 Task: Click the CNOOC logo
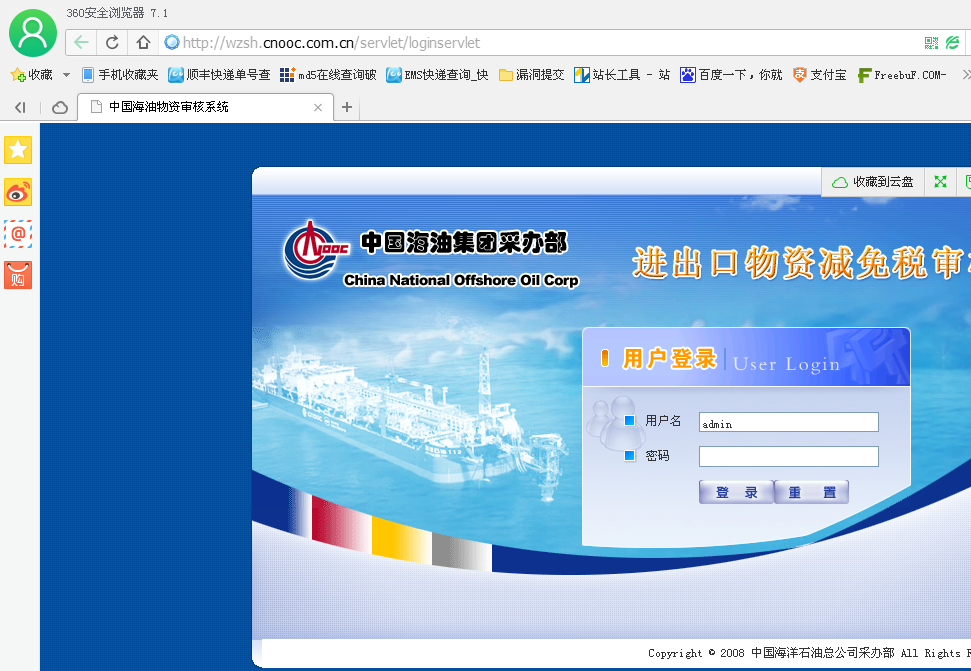pos(315,250)
